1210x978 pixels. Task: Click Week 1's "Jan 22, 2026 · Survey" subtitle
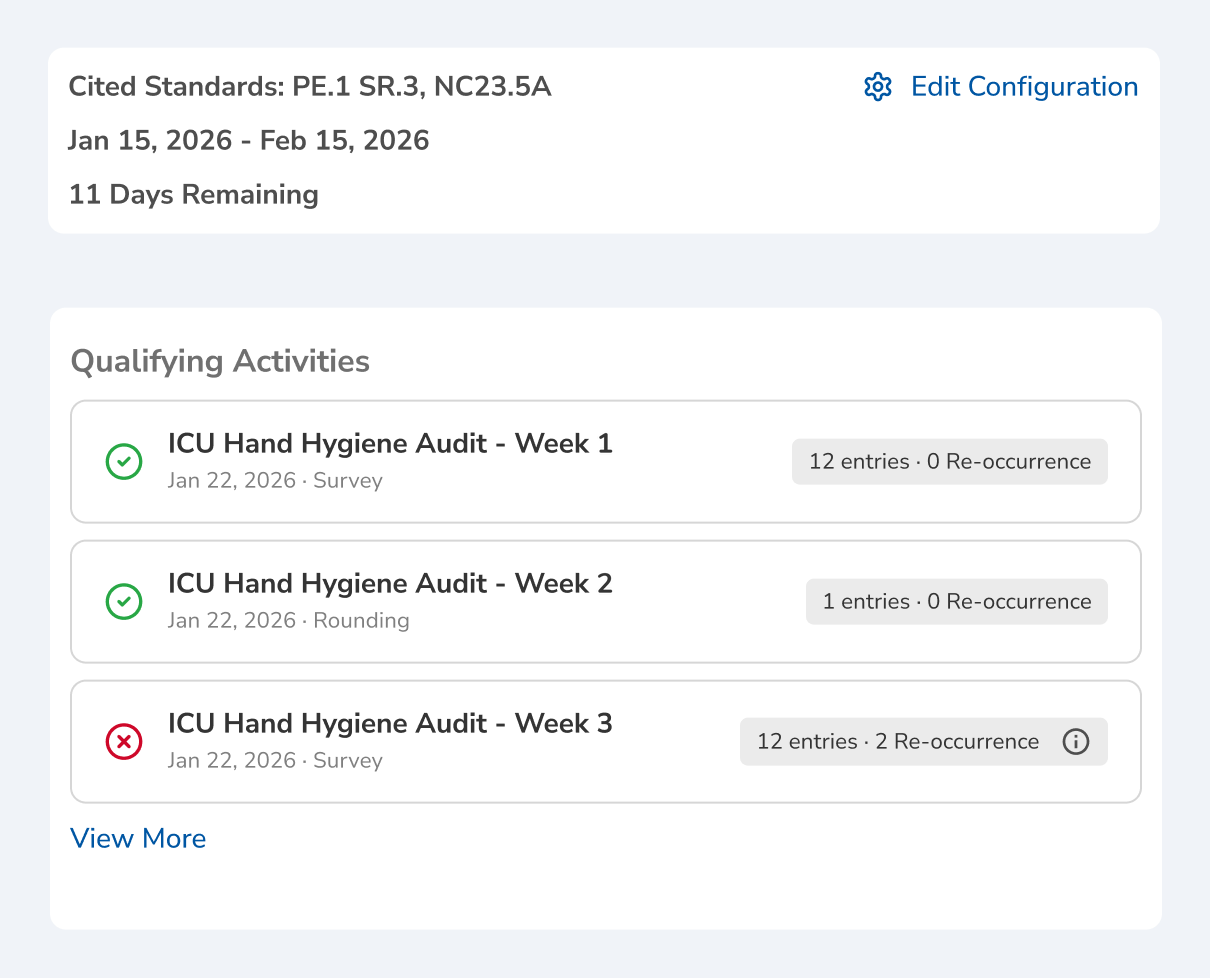click(275, 481)
